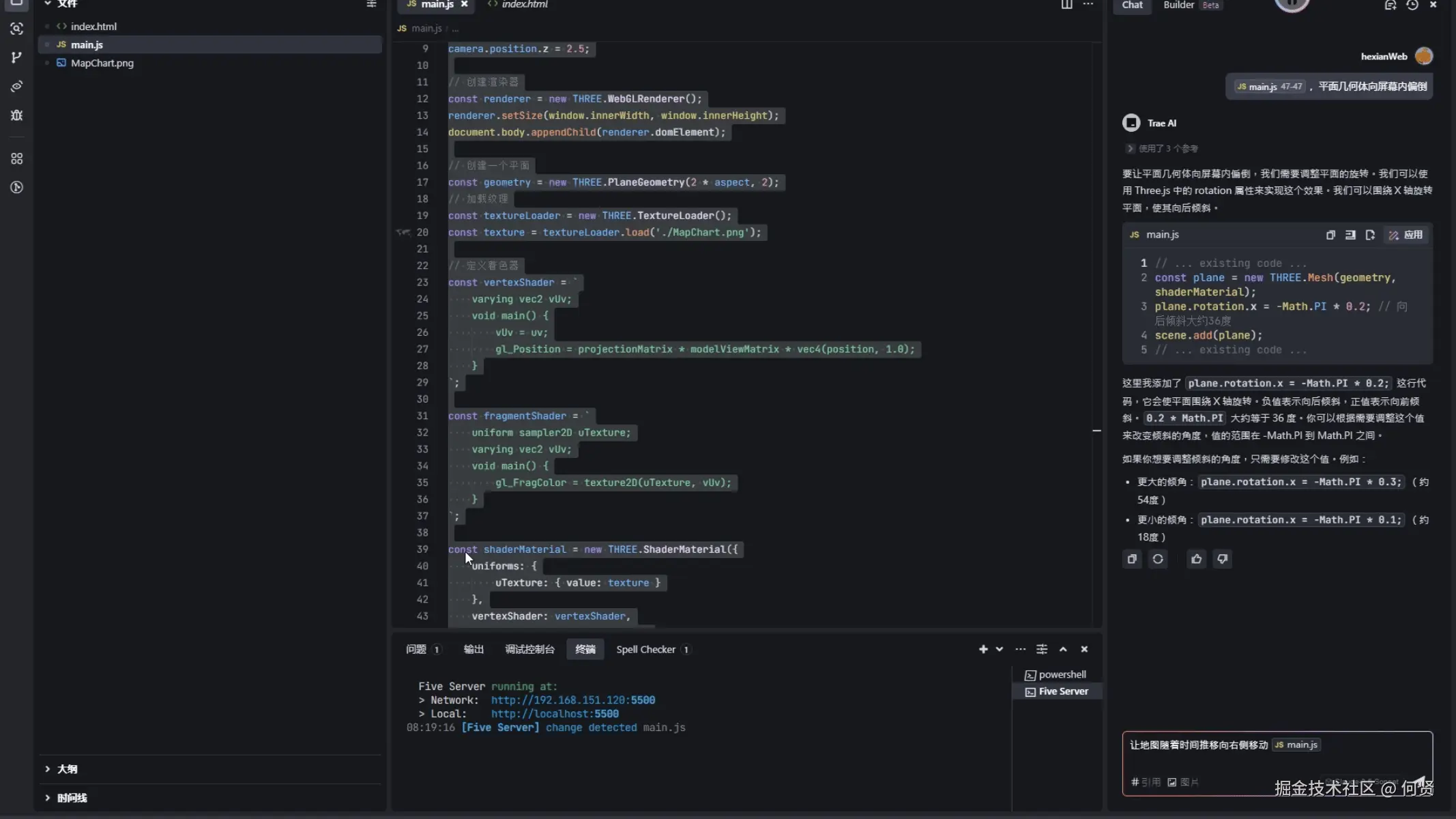The image size is (1456, 819).
Task: Expand the 时间线 section
Action: tap(72, 797)
